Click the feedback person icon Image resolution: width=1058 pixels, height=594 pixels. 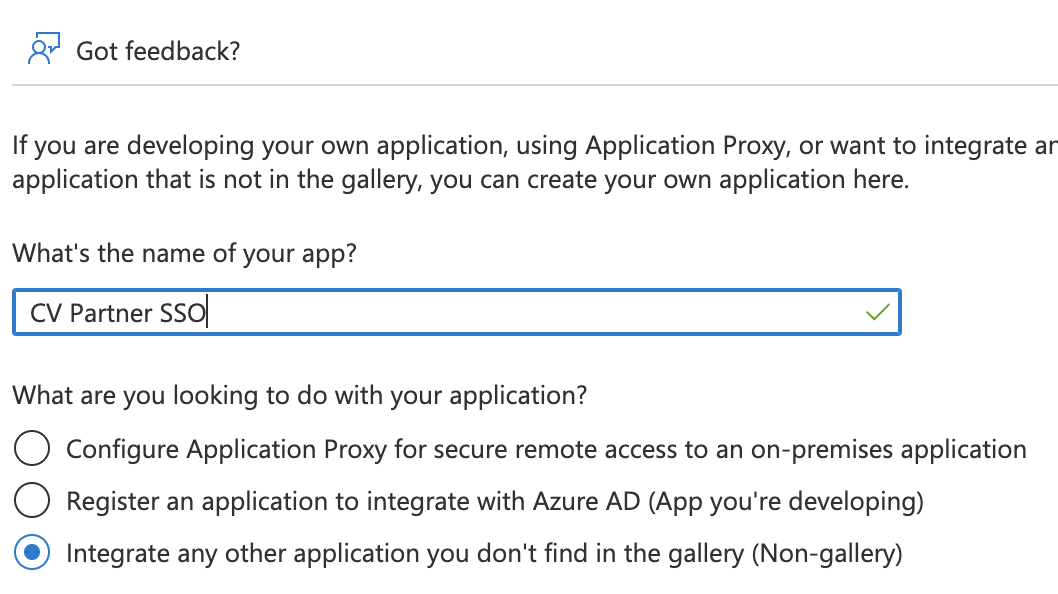(42, 49)
